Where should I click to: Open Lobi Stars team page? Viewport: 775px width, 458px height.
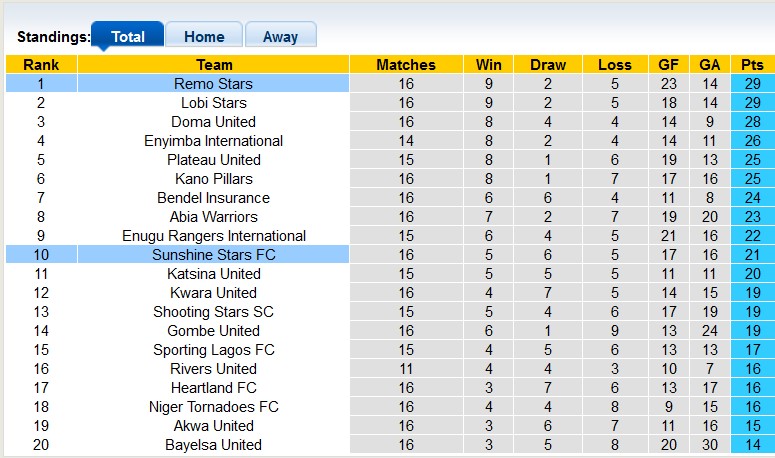(x=213, y=103)
